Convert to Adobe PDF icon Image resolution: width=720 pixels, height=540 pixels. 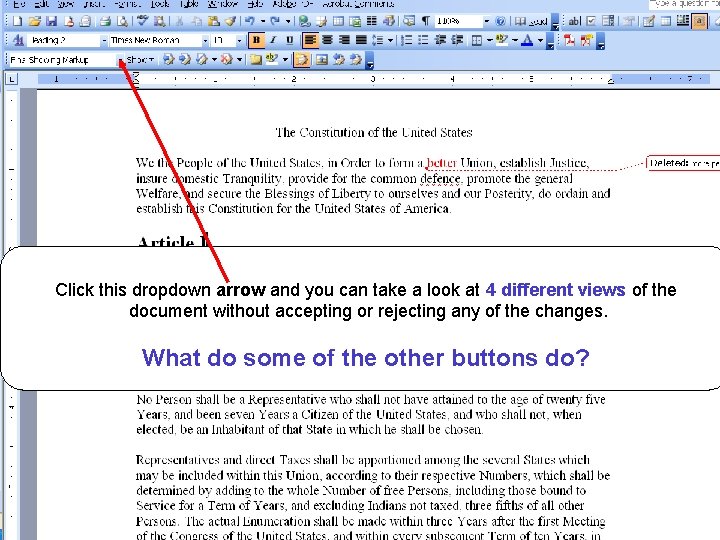click(569, 40)
